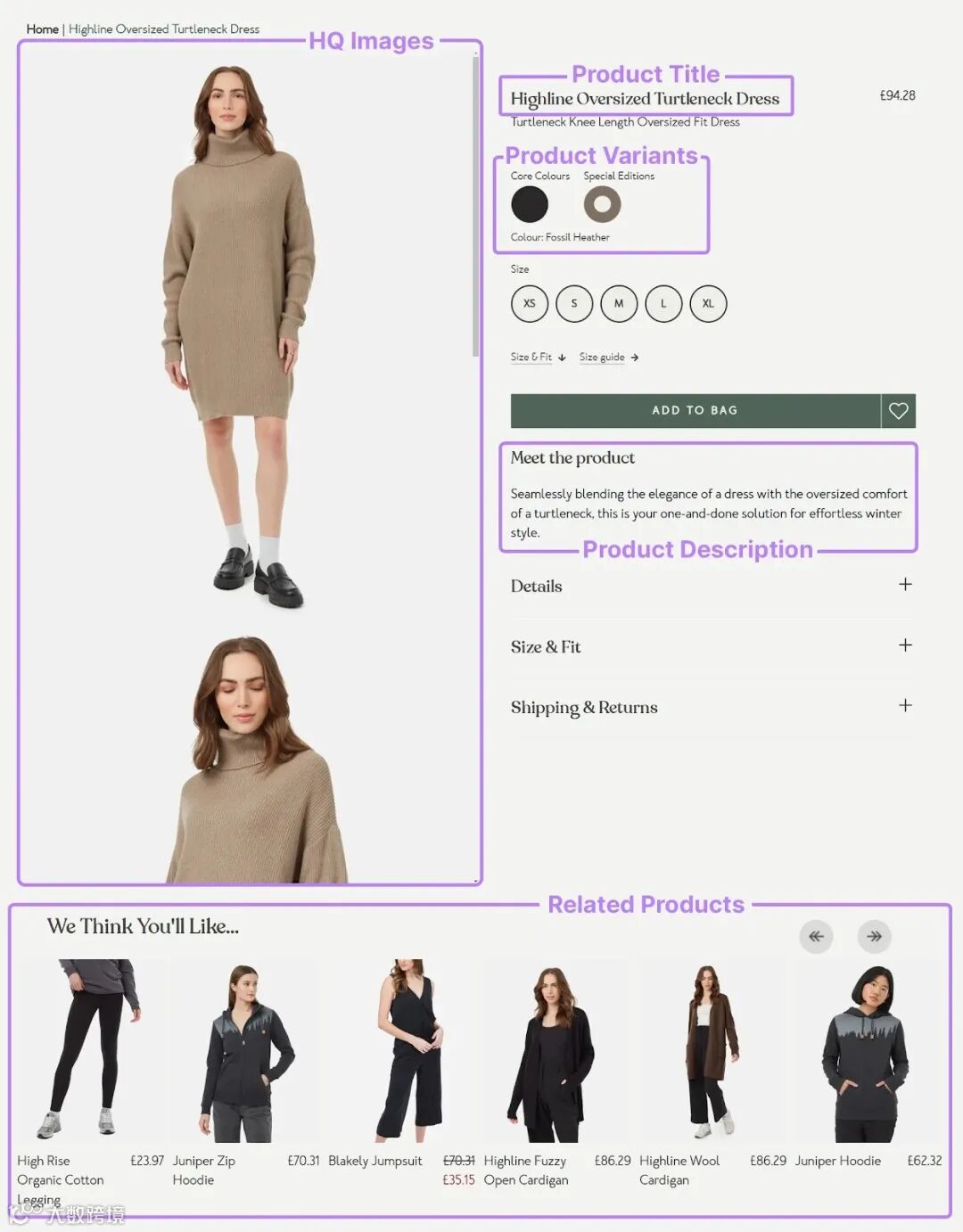Pick size XL circle
Screen dimensions: 963x1232
point(708,304)
